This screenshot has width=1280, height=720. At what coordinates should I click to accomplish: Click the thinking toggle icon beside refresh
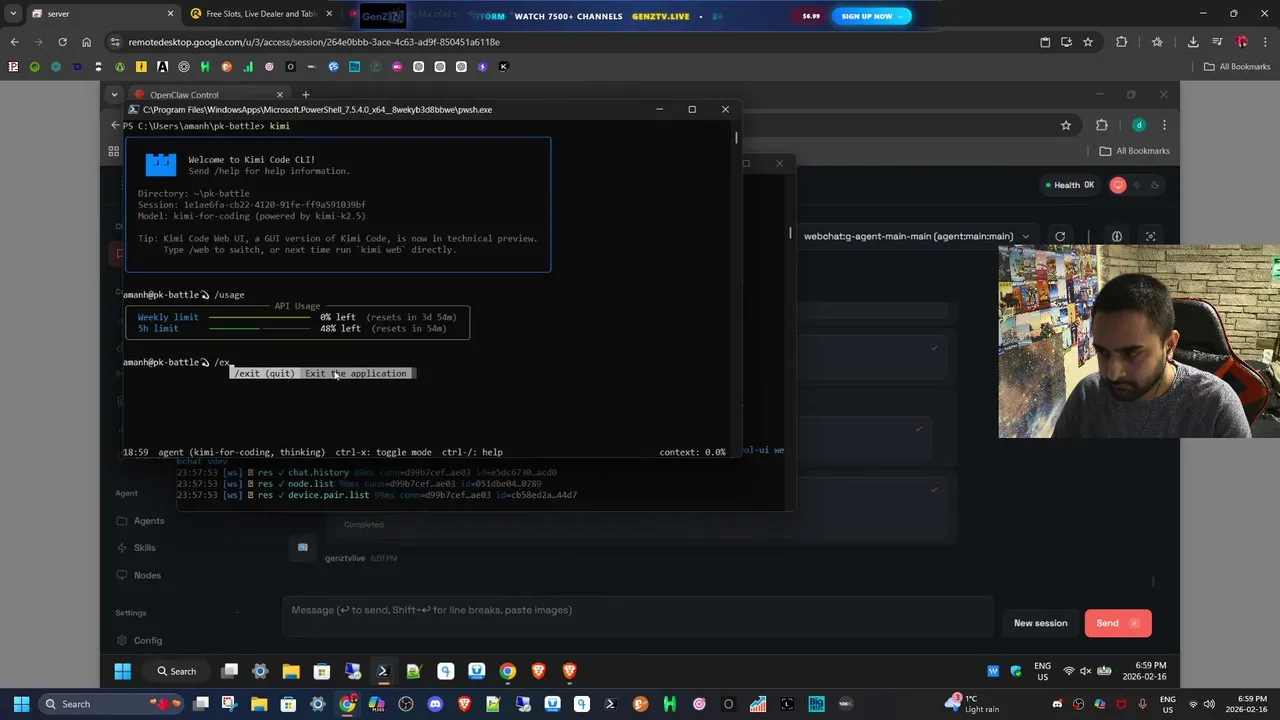tap(1117, 237)
